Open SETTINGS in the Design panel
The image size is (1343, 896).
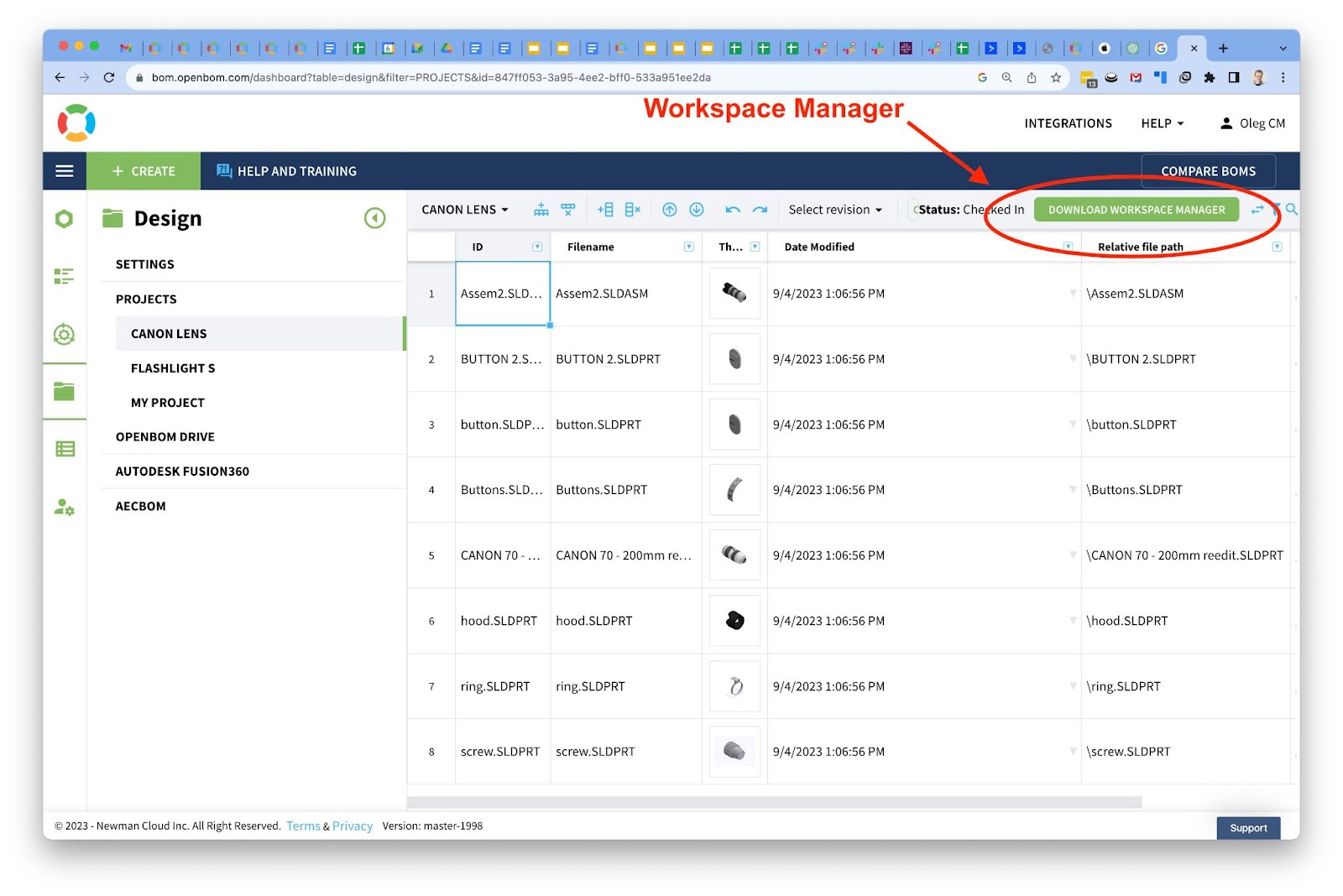[145, 264]
